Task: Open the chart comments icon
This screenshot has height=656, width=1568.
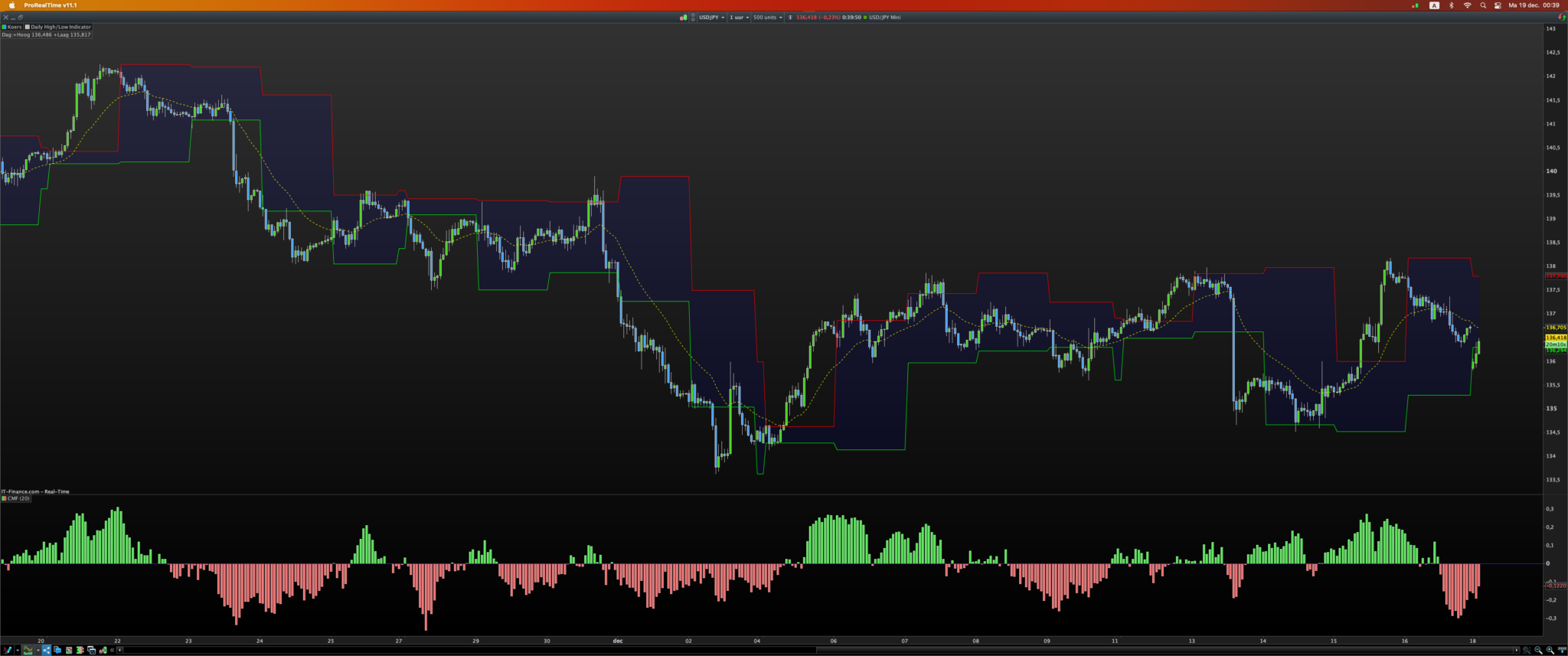Action: click(x=57, y=650)
